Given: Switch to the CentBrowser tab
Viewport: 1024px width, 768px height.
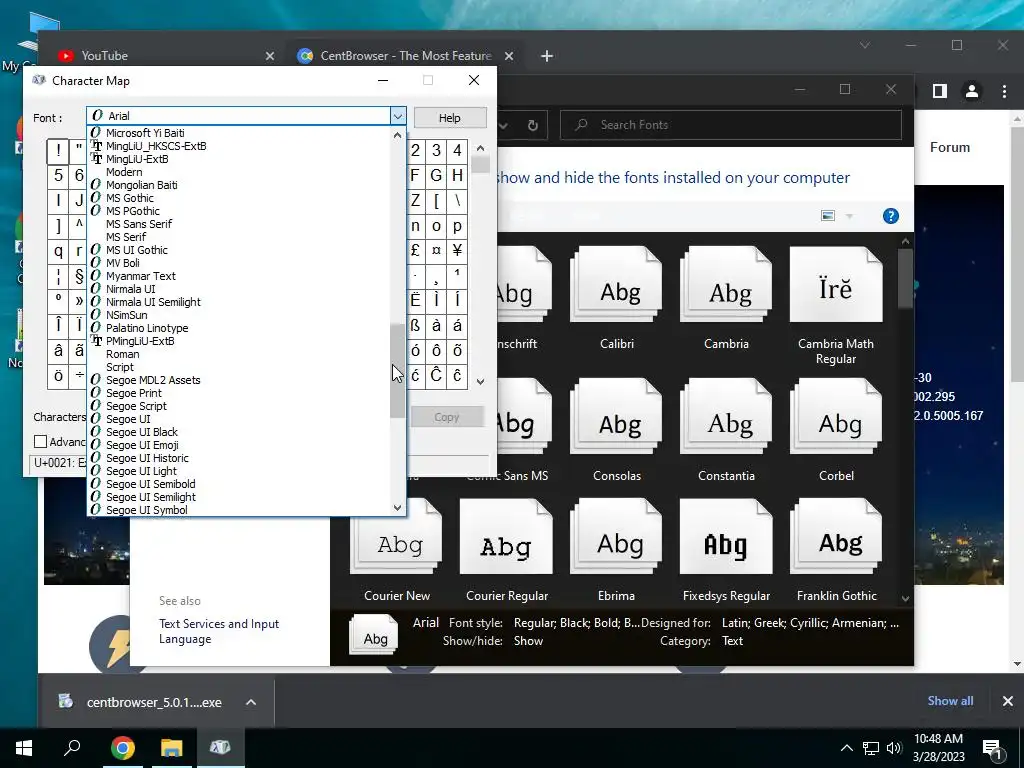Looking at the screenshot, I should [x=405, y=56].
